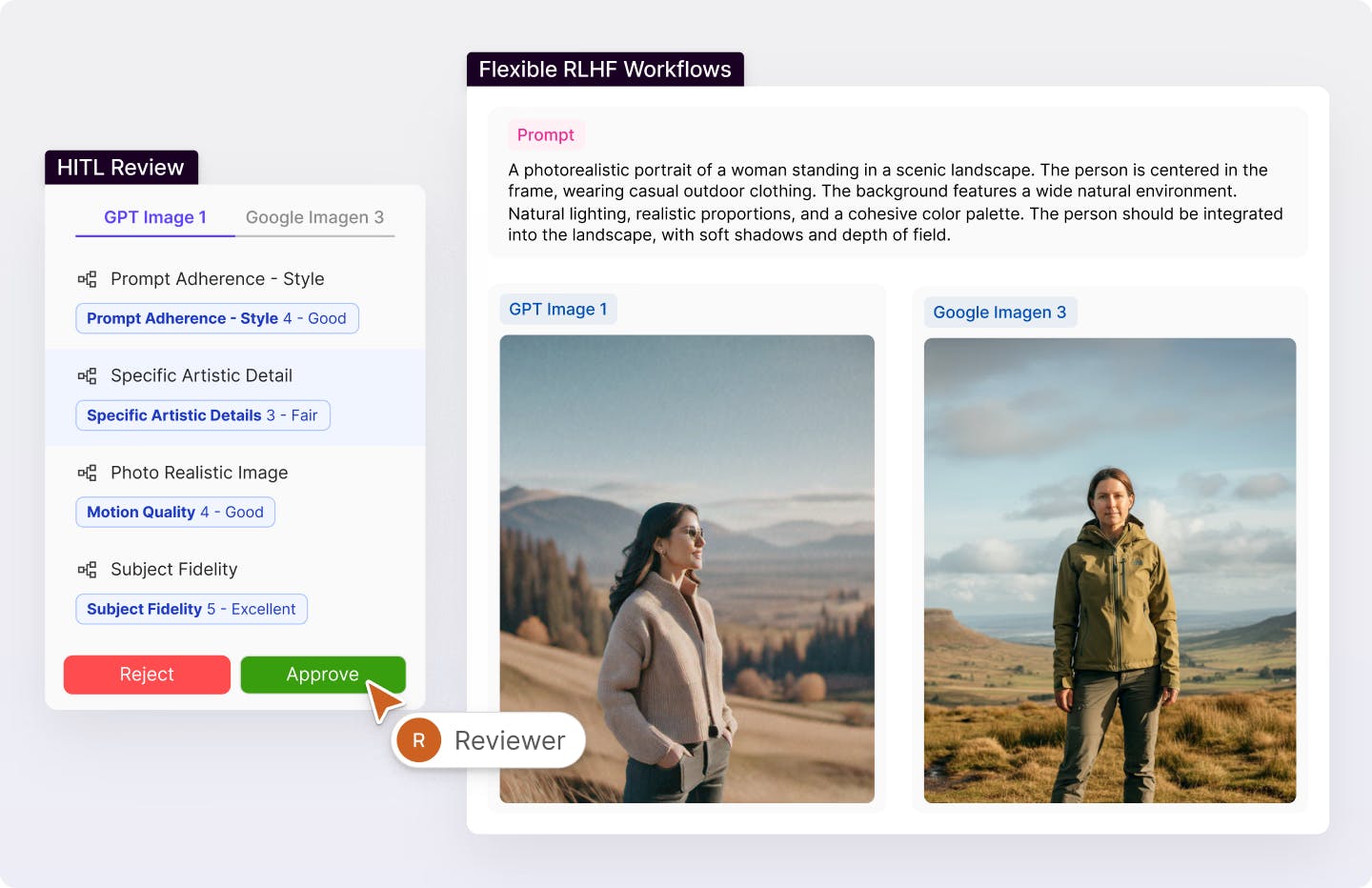The height and width of the screenshot is (888, 1372).
Task: Open the Google Imagen 3 generated portrait
Action: [x=1110, y=571]
